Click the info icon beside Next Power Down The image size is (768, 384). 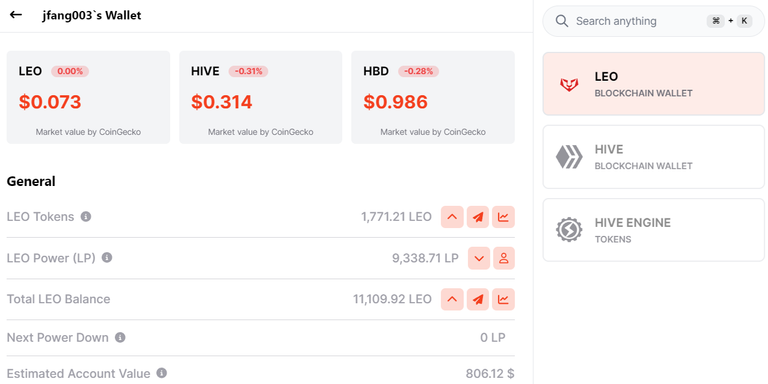[x=120, y=337]
